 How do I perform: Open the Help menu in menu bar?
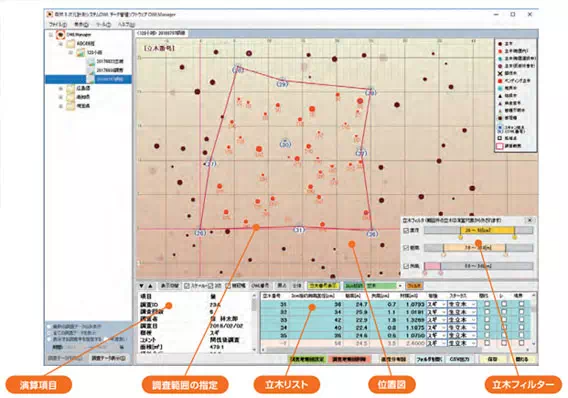point(126,25)
